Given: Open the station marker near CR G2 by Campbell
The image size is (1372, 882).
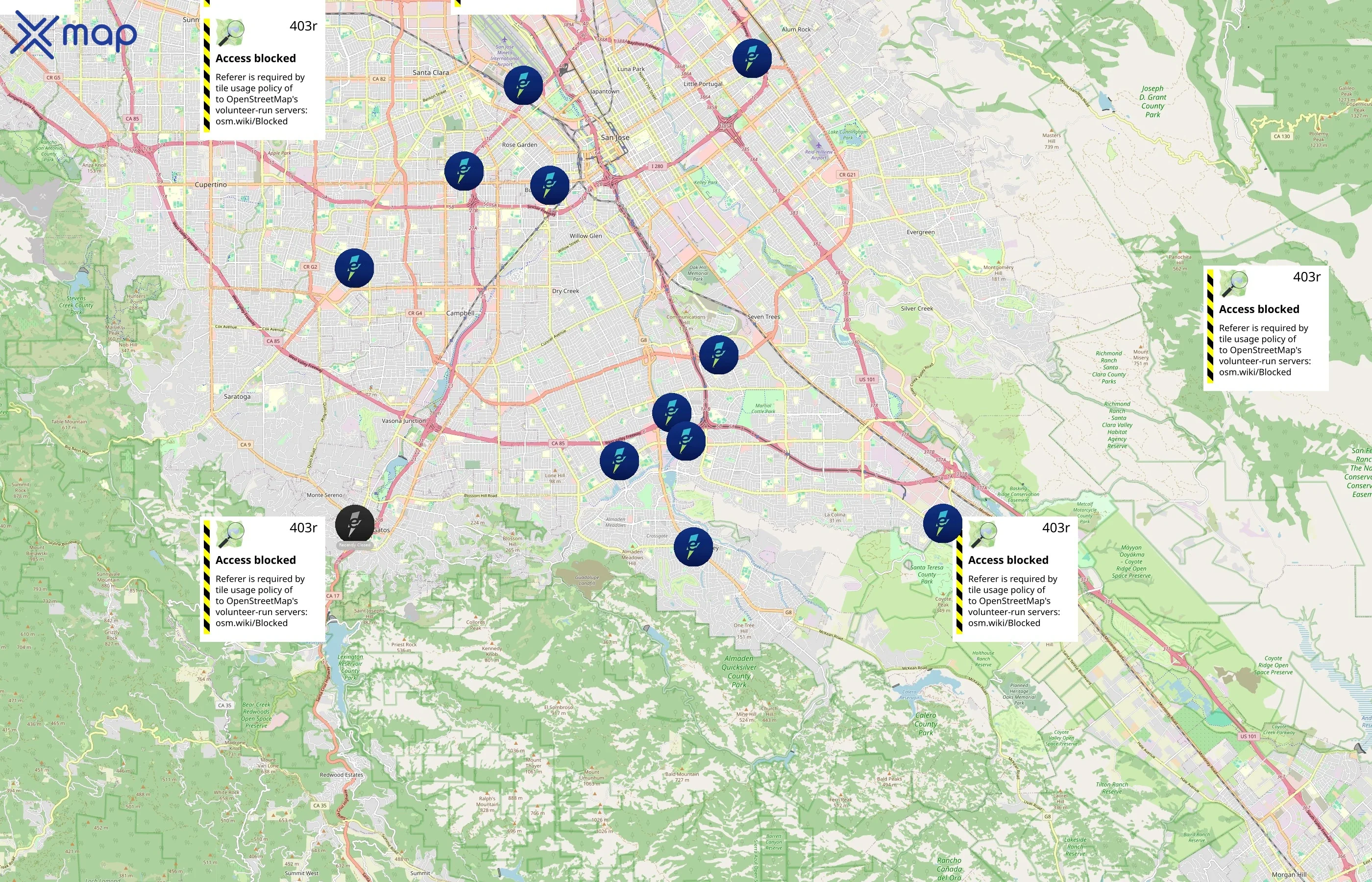Looking at the screenshot, I should click(354, 268).
